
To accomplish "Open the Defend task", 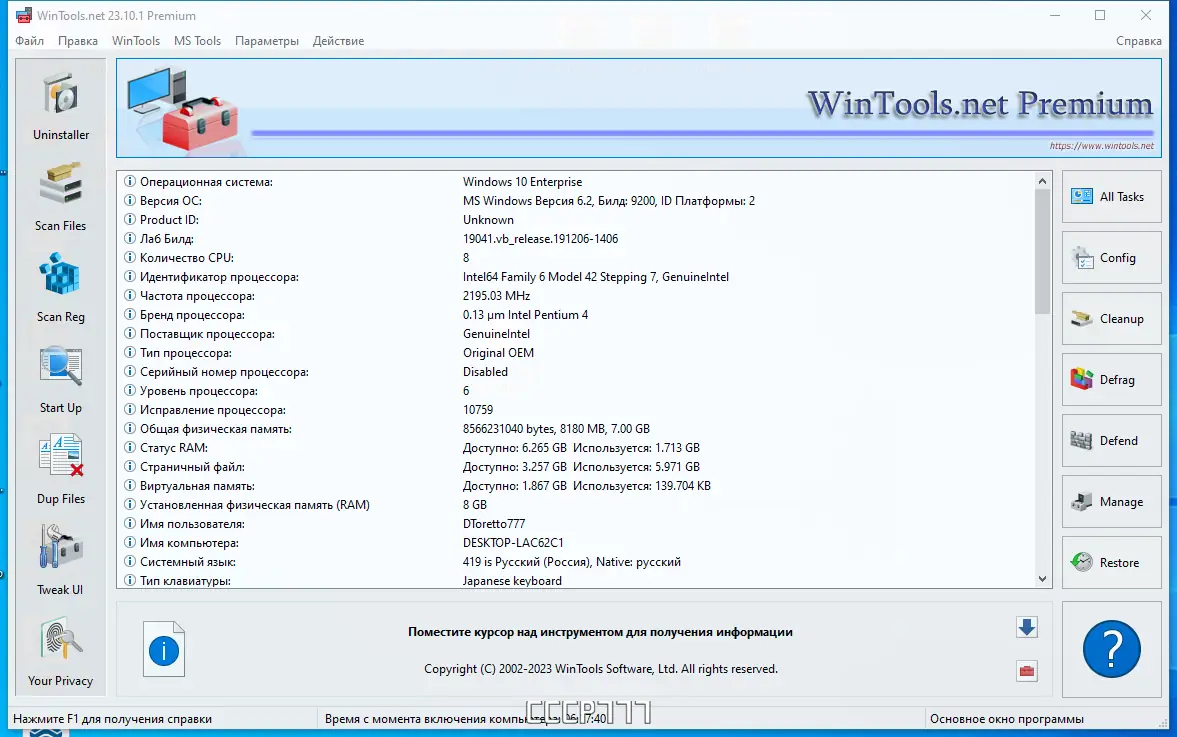I will 1112,441.
